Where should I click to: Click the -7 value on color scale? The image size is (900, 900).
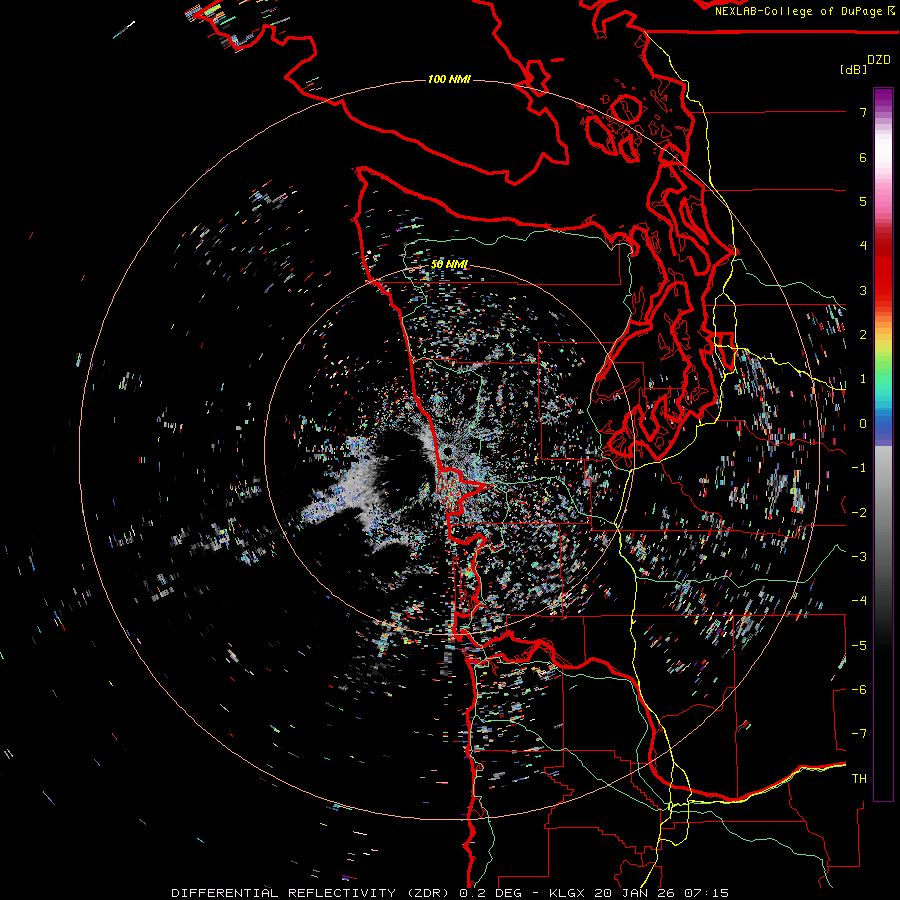coord(859,734)
